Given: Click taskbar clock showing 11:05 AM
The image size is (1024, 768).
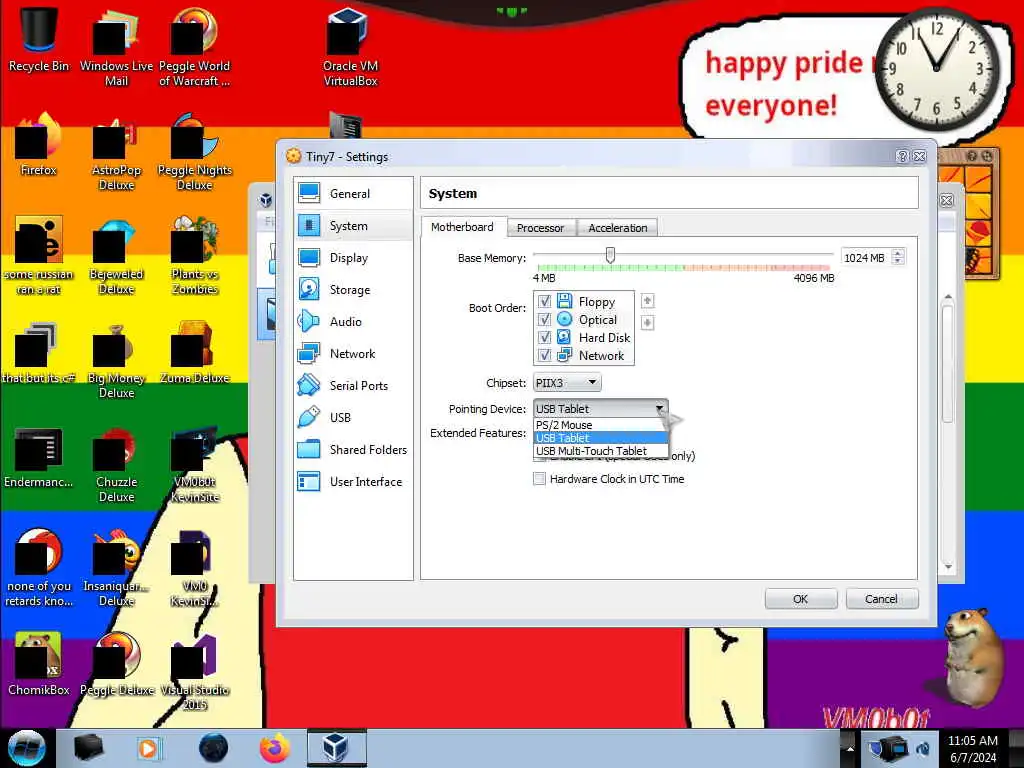Looking at the screenshot, I should click(973, 748).
